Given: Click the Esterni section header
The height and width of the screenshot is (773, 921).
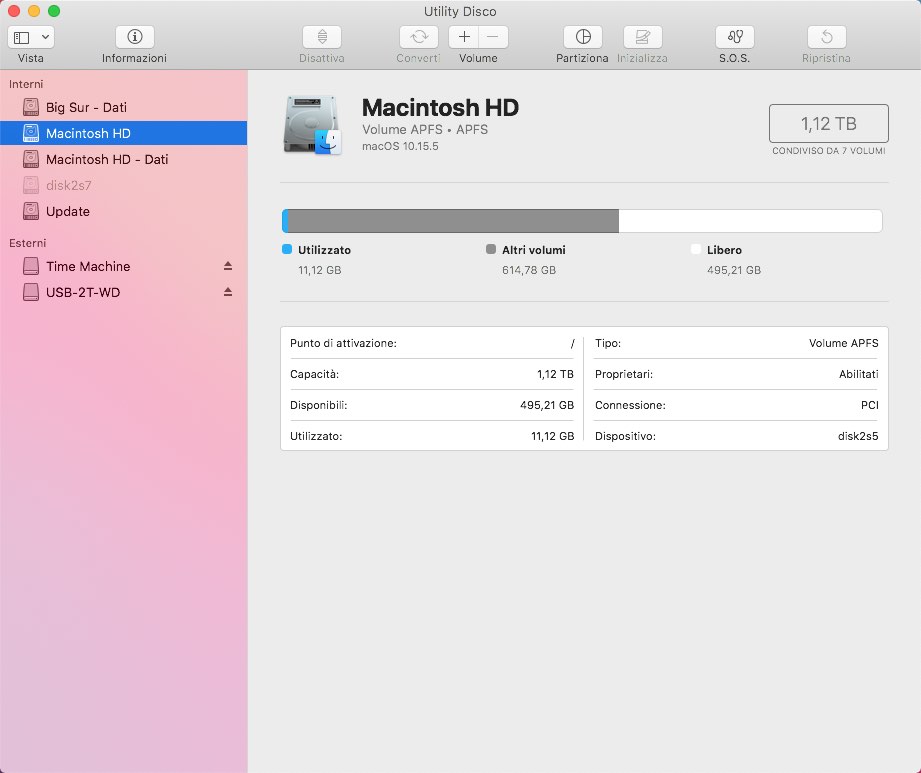Looking at the screenshot, I should 27,243.
